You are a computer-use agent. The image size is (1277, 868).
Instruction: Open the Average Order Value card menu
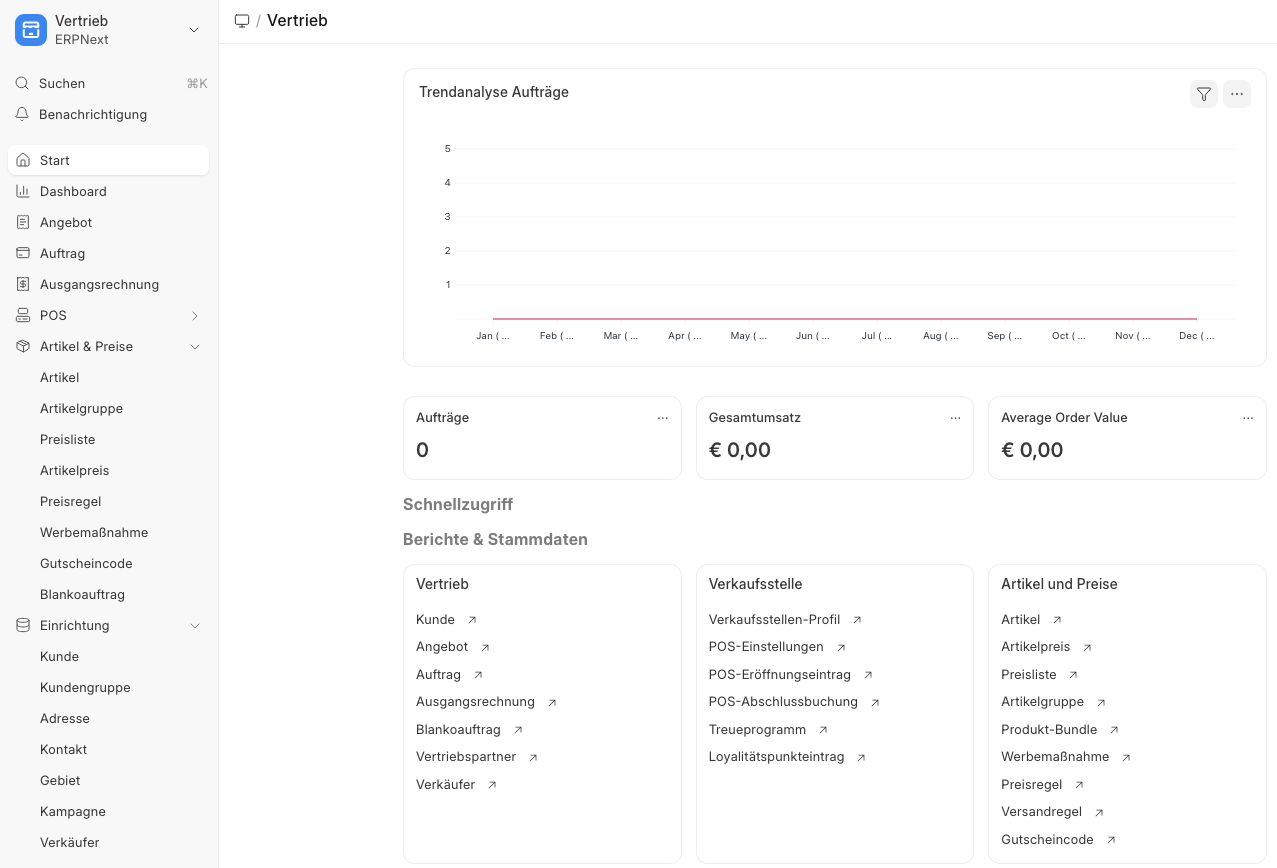point(1247,418)
